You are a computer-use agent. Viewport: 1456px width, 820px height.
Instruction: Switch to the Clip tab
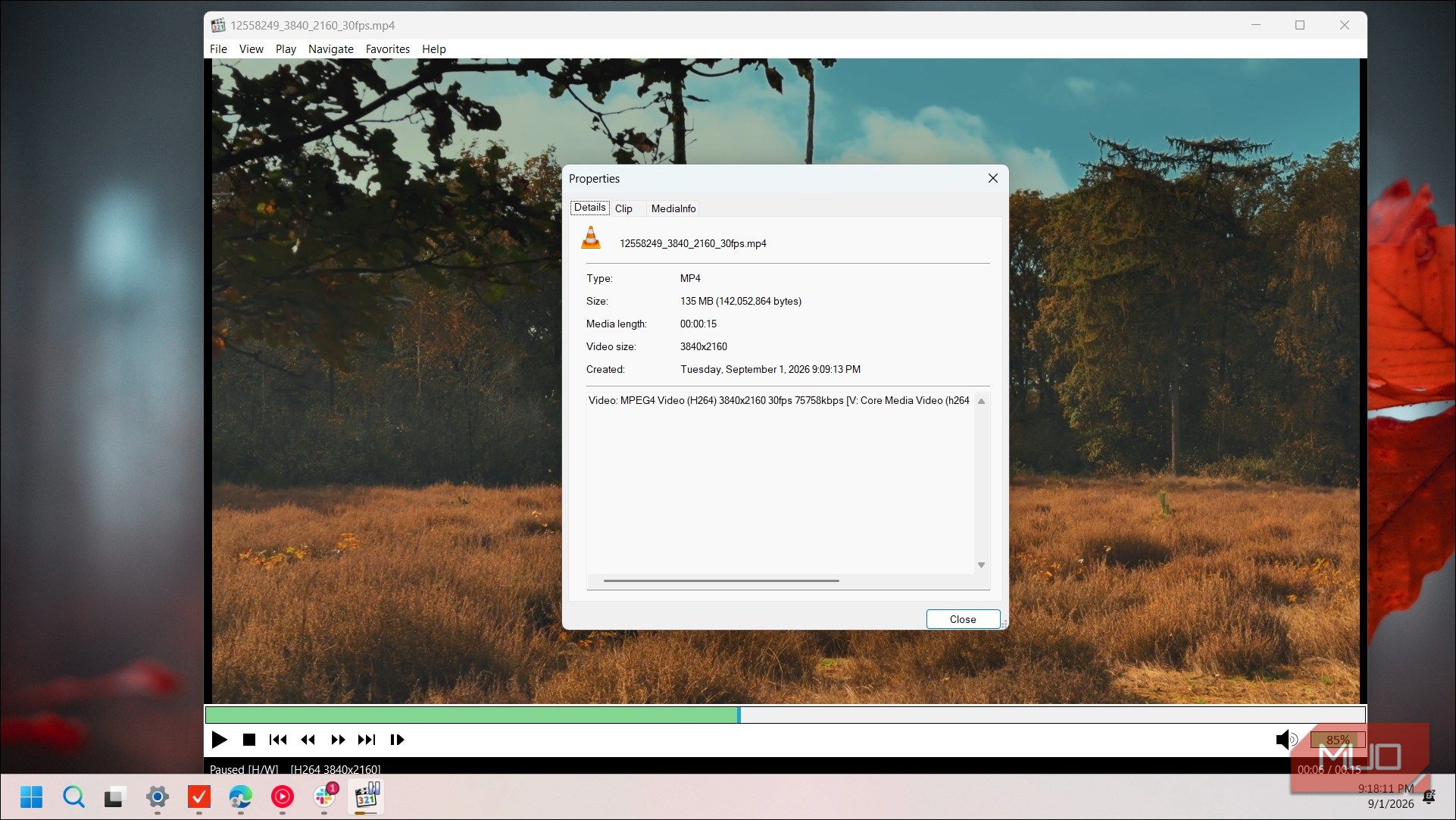click(x=623, y=208)
